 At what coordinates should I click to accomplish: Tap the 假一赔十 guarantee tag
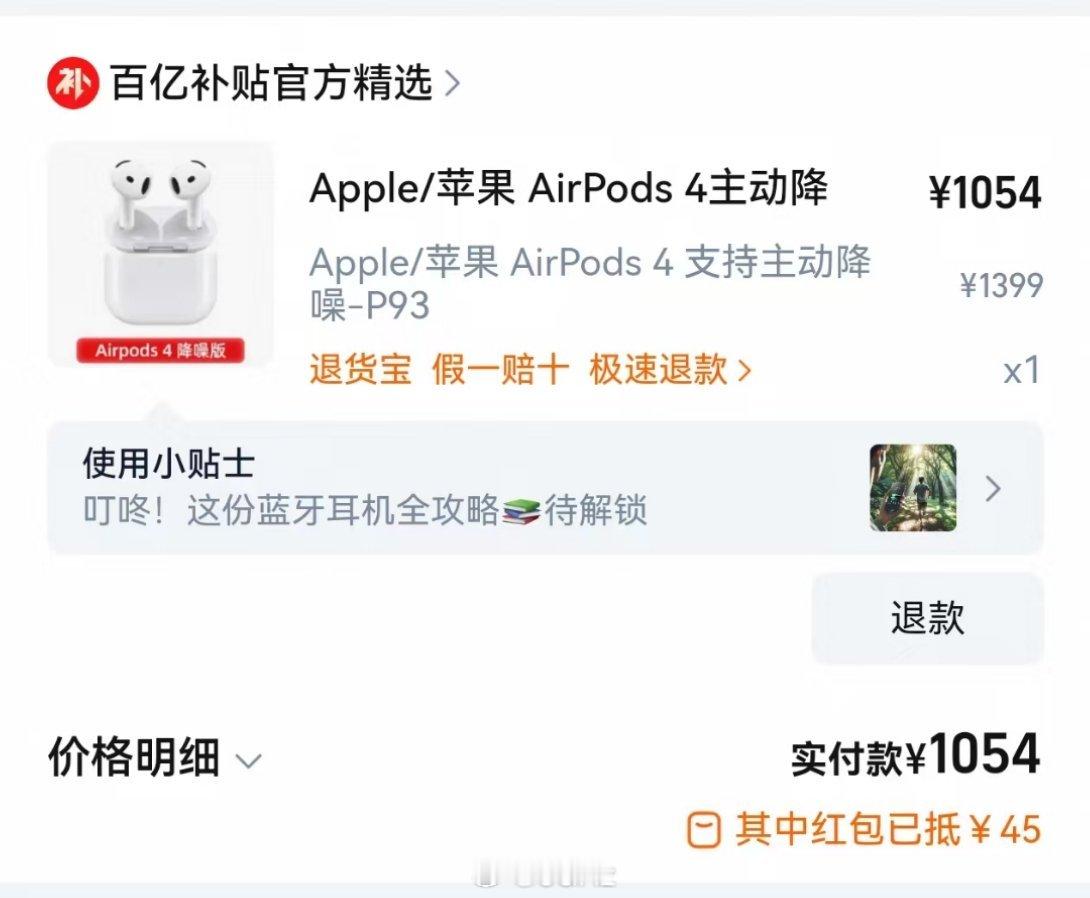[501, 369]
